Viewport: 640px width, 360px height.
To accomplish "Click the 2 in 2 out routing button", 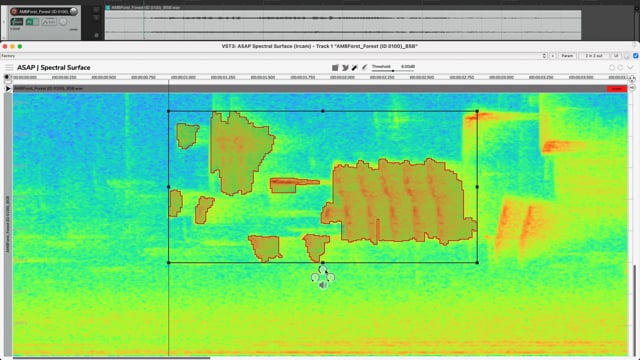I will (x=594, y=56).
